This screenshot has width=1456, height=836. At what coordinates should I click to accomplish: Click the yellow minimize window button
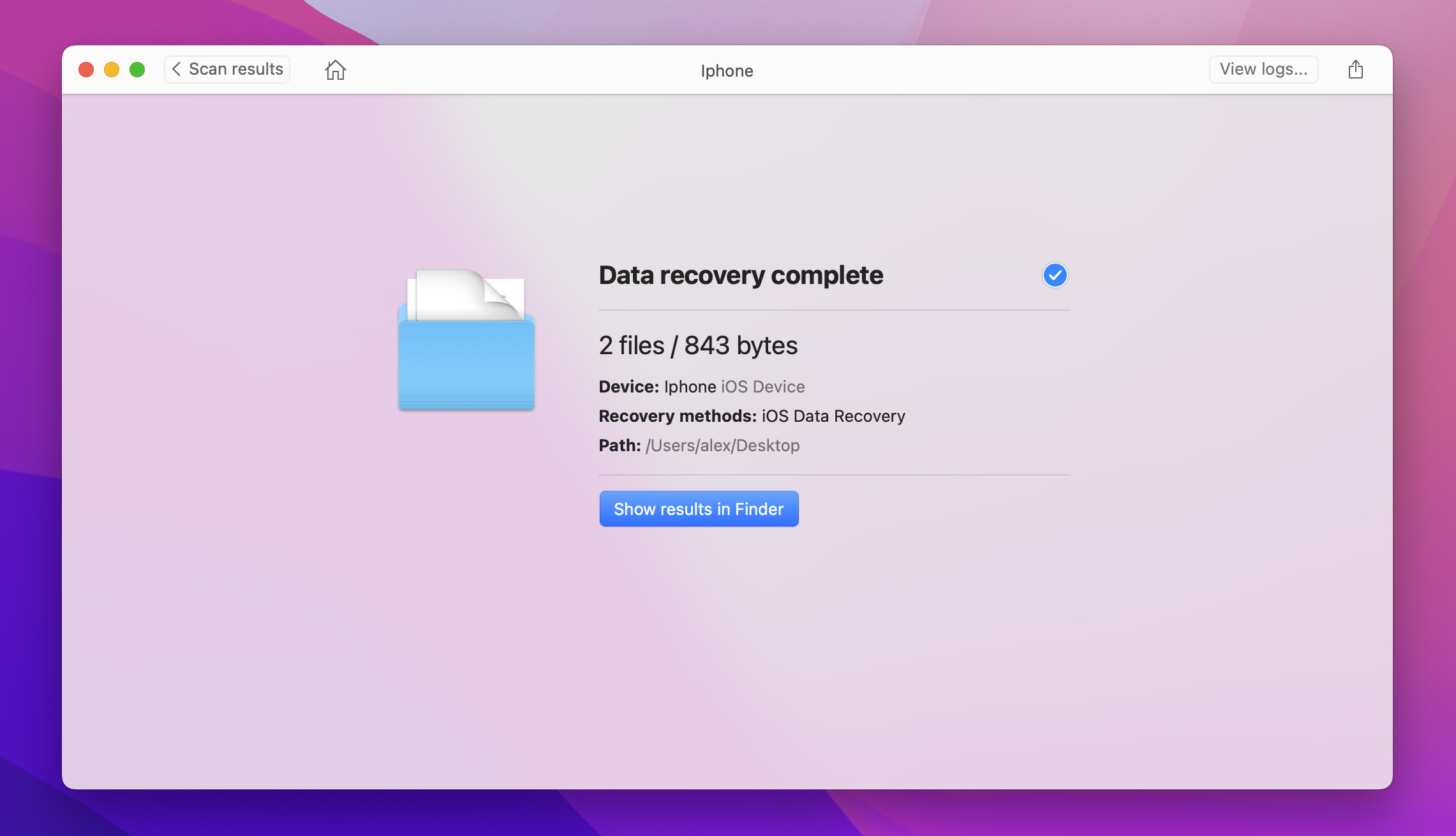pos(112,70)
